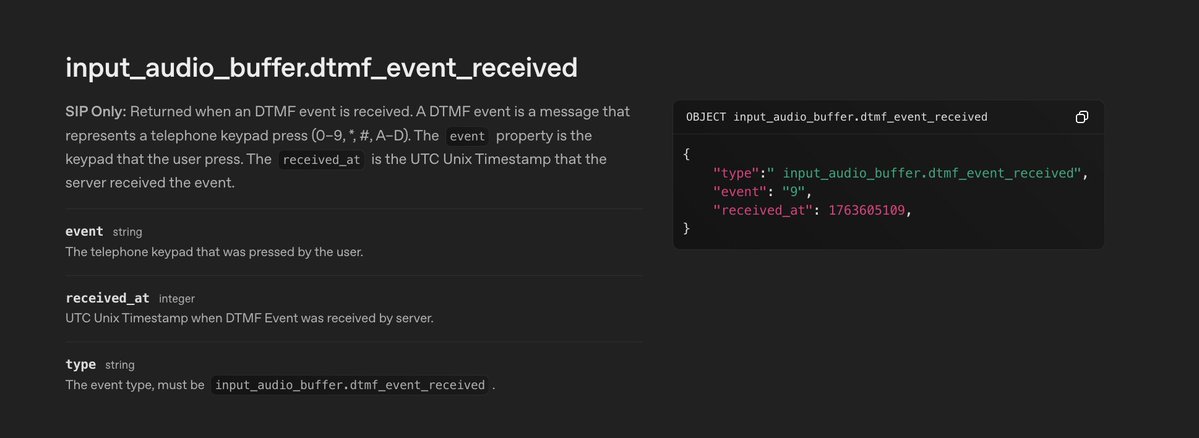Image resolution: width=1199 pixels, height=438 pixels.
Task: Click 'UTC Unix Timestamp when DTMF Event' description
Action: pos(249,318)
